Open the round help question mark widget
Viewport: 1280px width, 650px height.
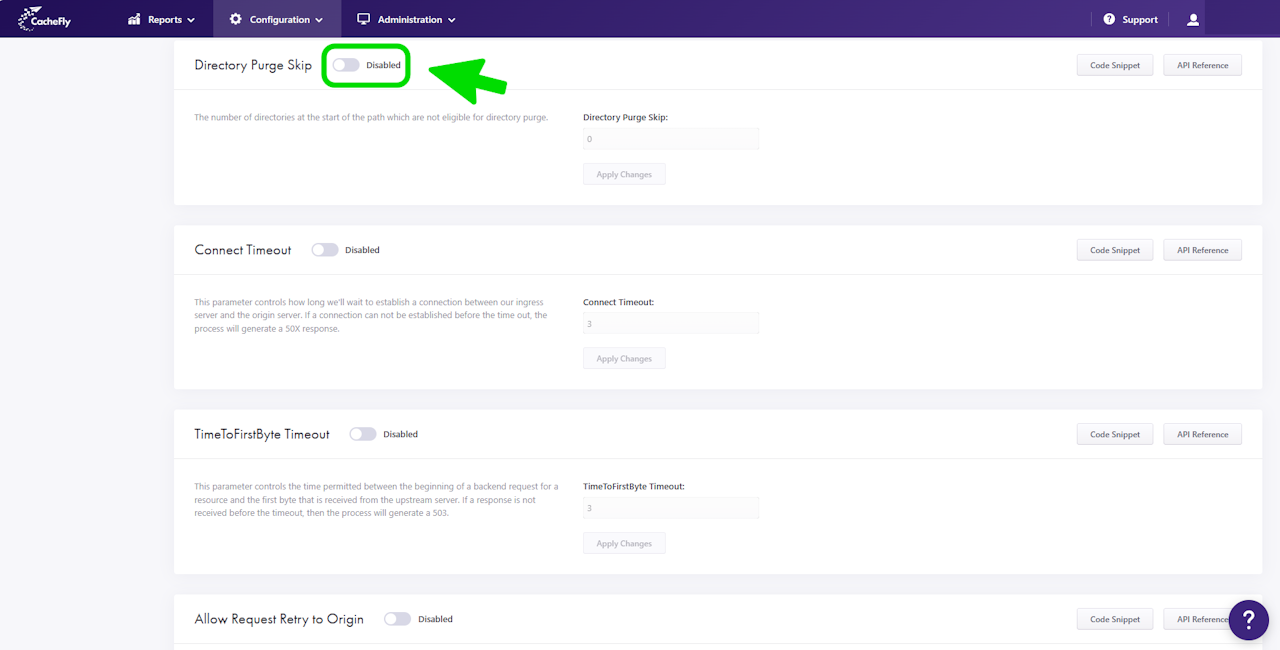pyautogui.click(x=1249, y=620)
